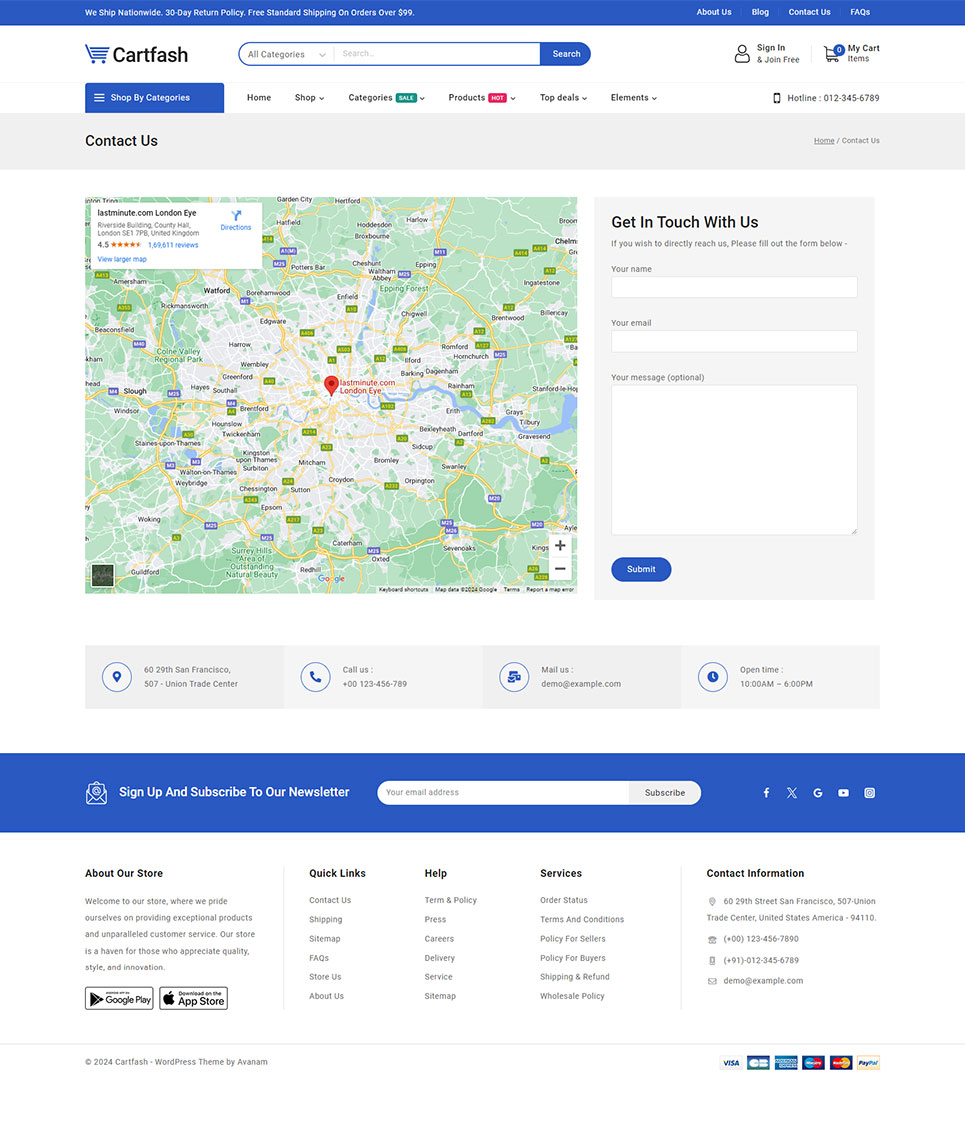The width and height of the screenshot is (965, 1122).
Task: Open the My Cart shopping cart icon
Action: coord(832,54)
